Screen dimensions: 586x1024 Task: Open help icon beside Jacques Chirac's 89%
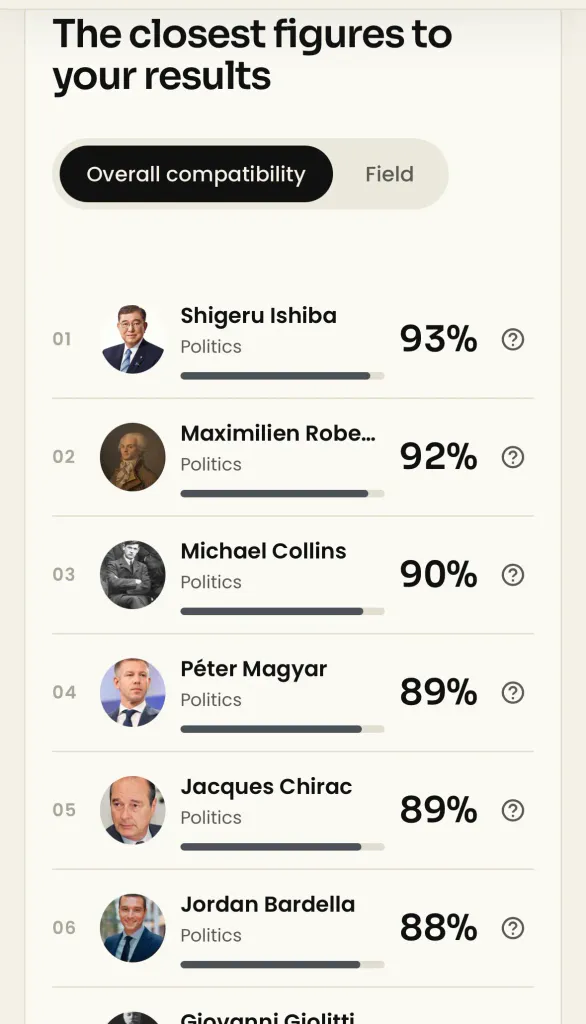point(513,810)
